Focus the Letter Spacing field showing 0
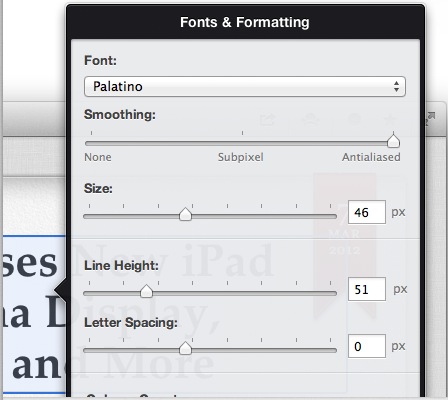 pos(367,346)
